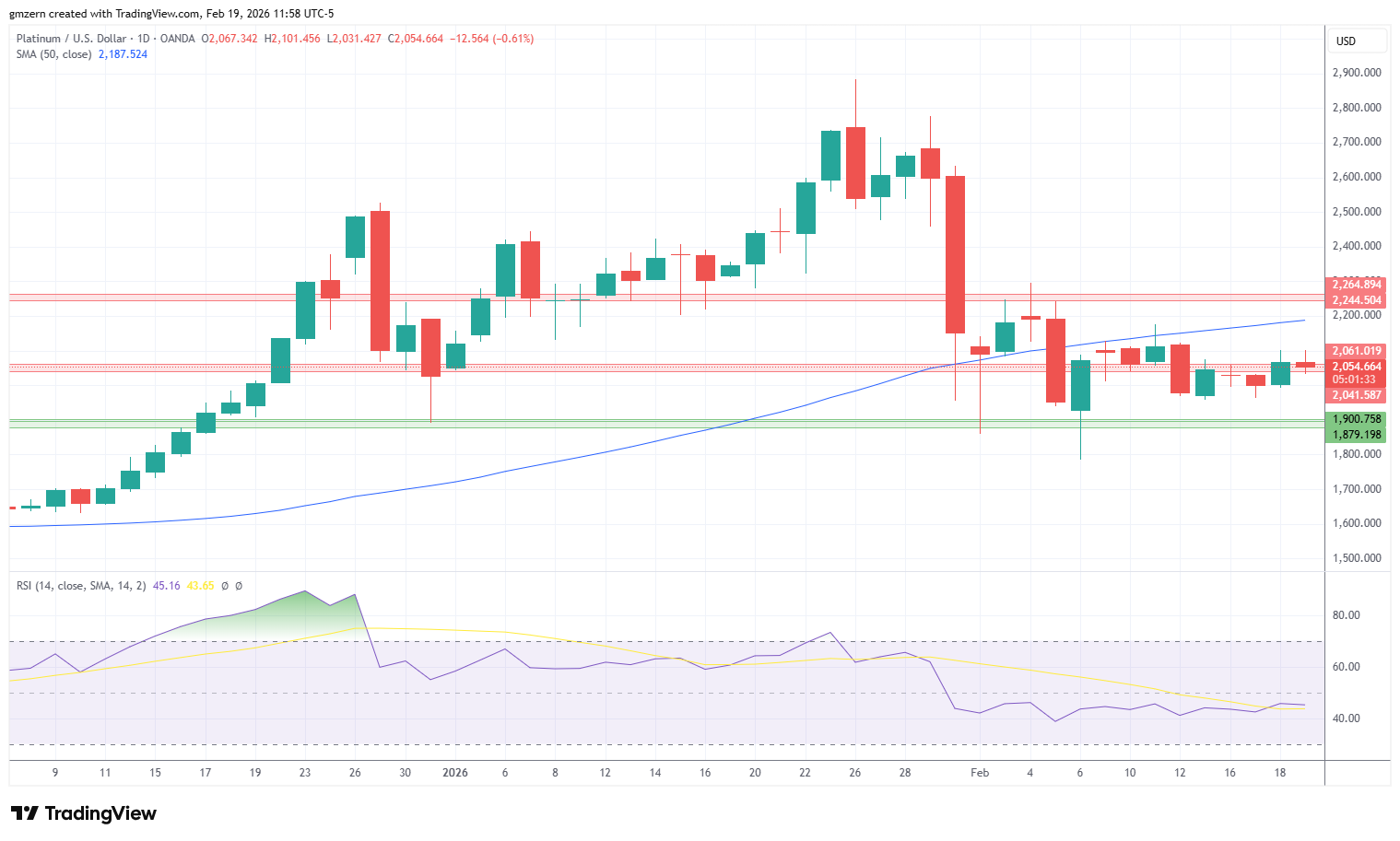Click the 2,900.000 price axis label
The width and height of the screenshot is (1400, 841).
(1357, 73)
